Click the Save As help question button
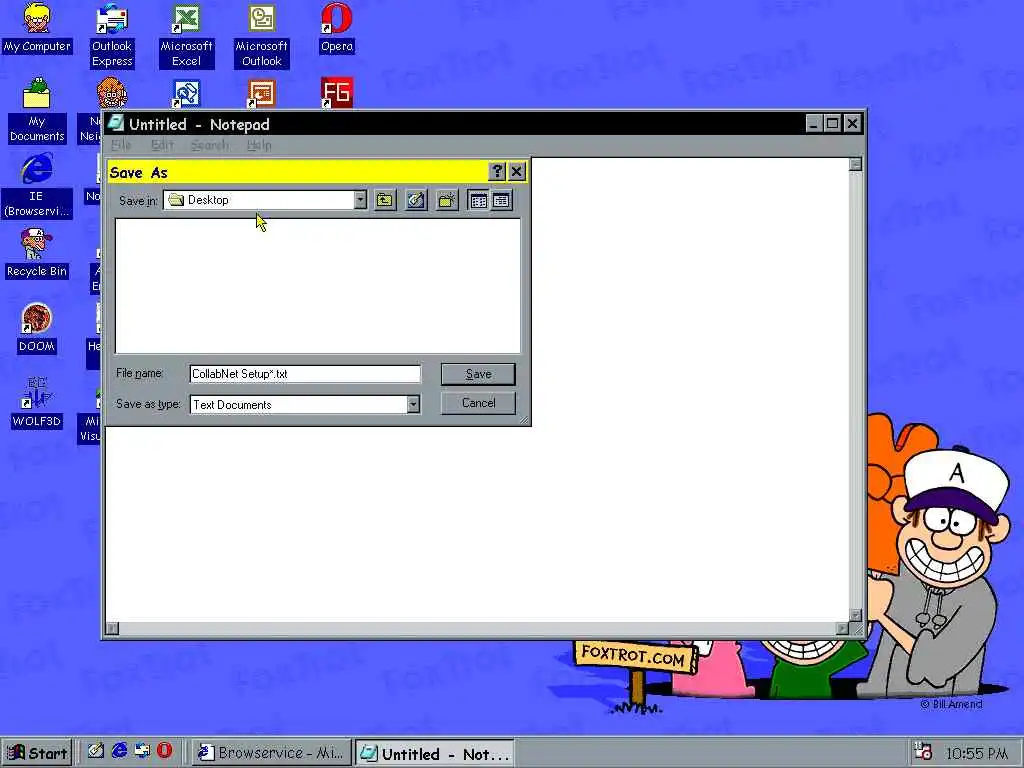Image resolution: width=1024 pixels, height=768 pixels. [x=497, y=172]
